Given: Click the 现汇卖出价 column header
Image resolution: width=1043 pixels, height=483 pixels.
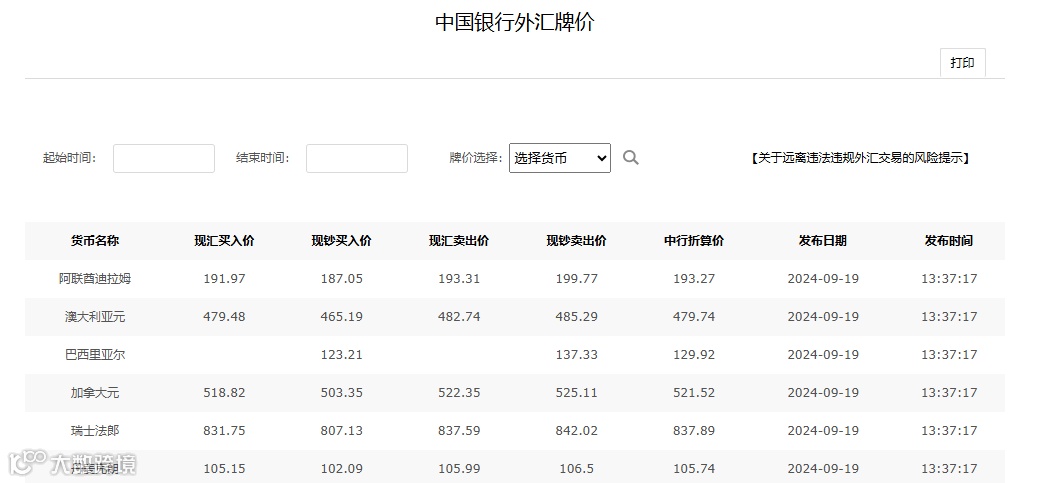Looking at the screenshot, I should point(459,241).
